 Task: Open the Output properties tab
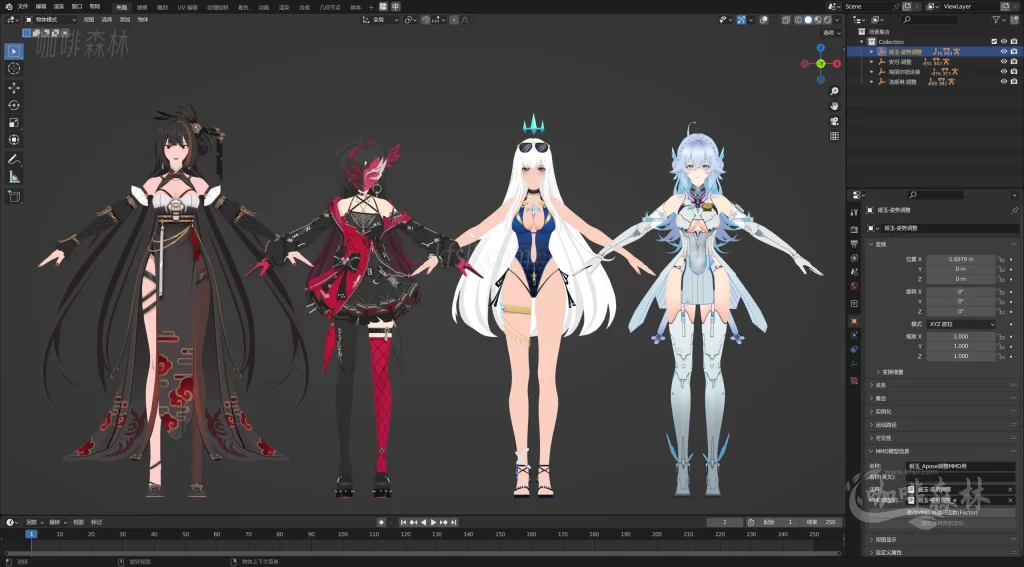[854, 244]
